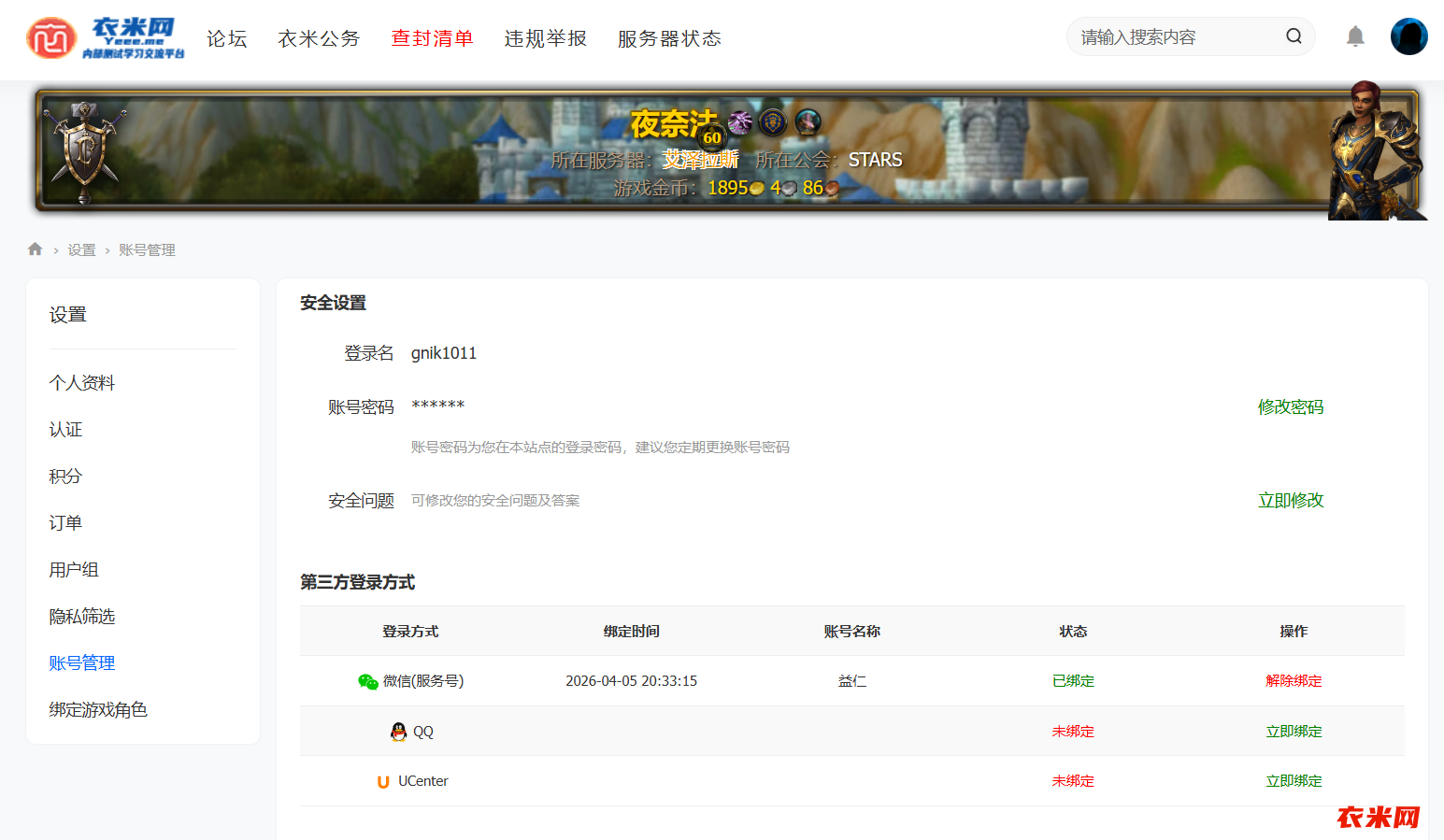Viewport: 1444px width, 840px height.
Task: Click the level 60 badge
Action: 712,137
